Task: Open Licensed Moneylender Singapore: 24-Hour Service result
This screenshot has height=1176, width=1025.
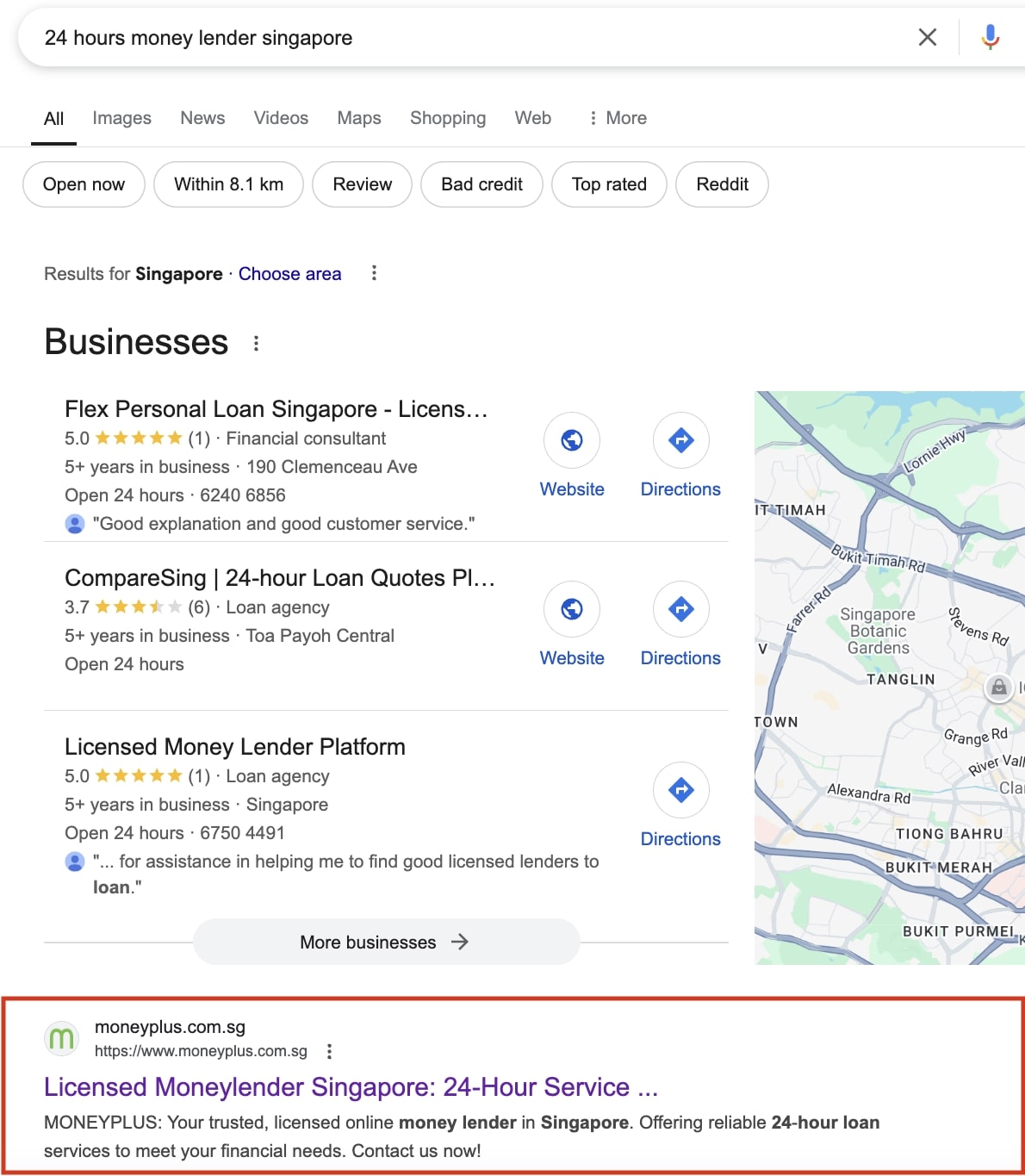Action: (x=351, y=1087)
